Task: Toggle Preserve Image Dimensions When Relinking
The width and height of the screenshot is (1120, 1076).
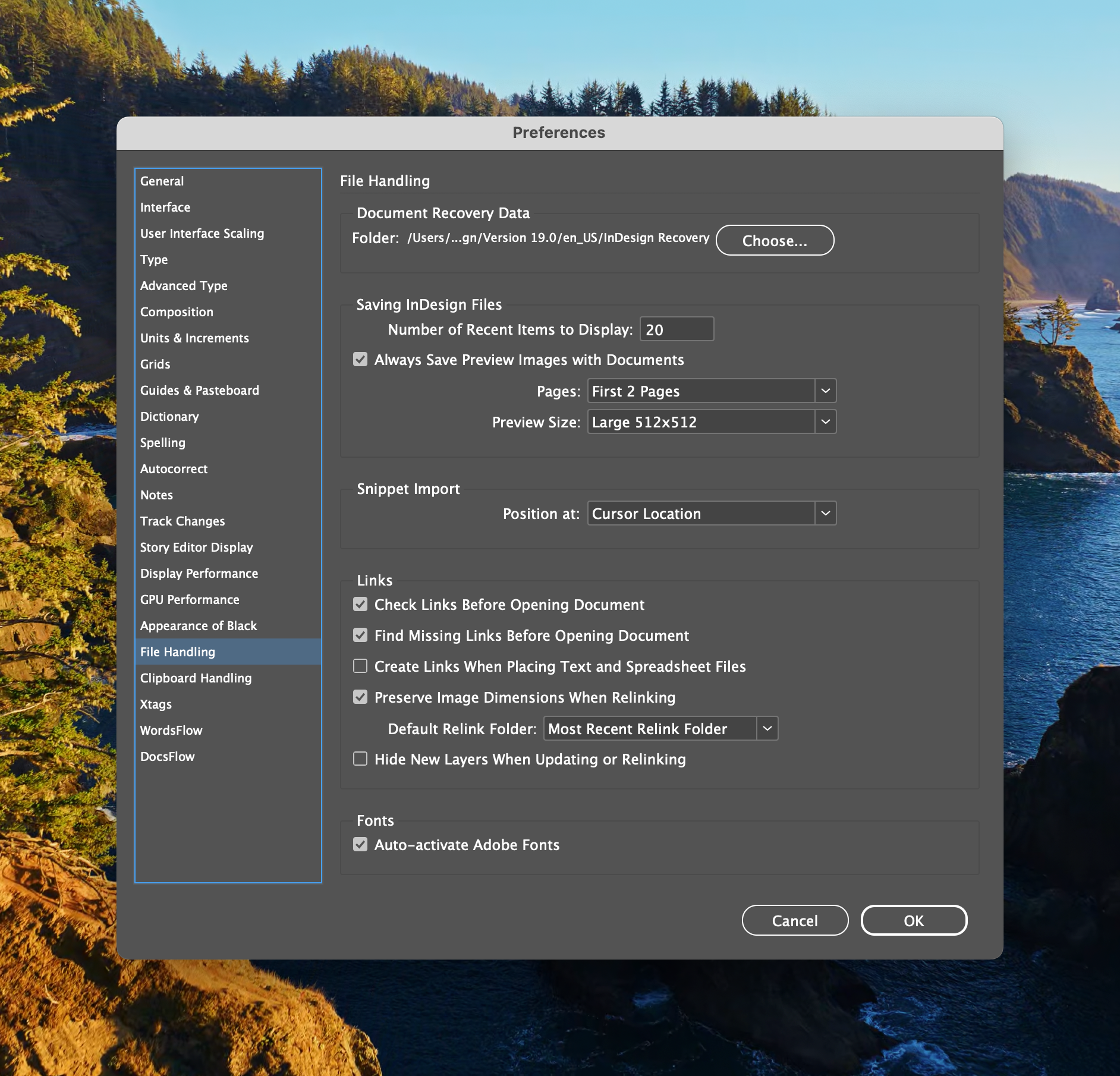Action: coord(360,697)
